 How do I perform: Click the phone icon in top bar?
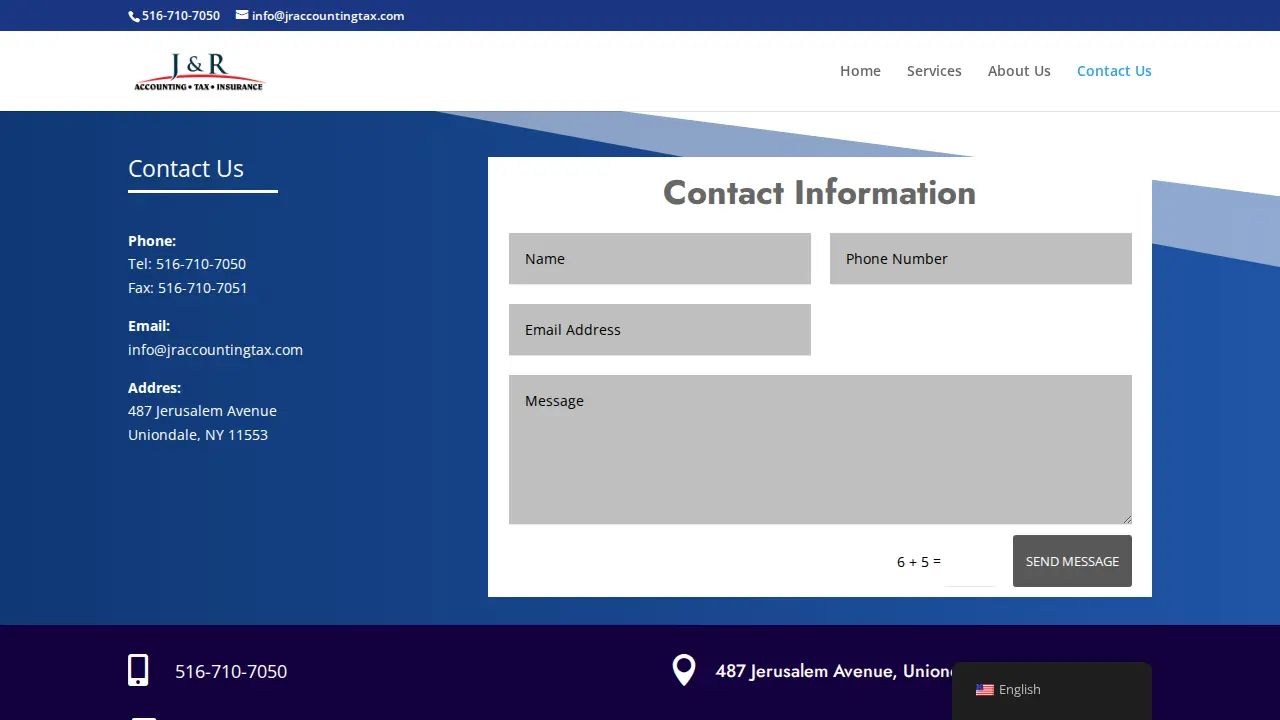tap(134, 16)
